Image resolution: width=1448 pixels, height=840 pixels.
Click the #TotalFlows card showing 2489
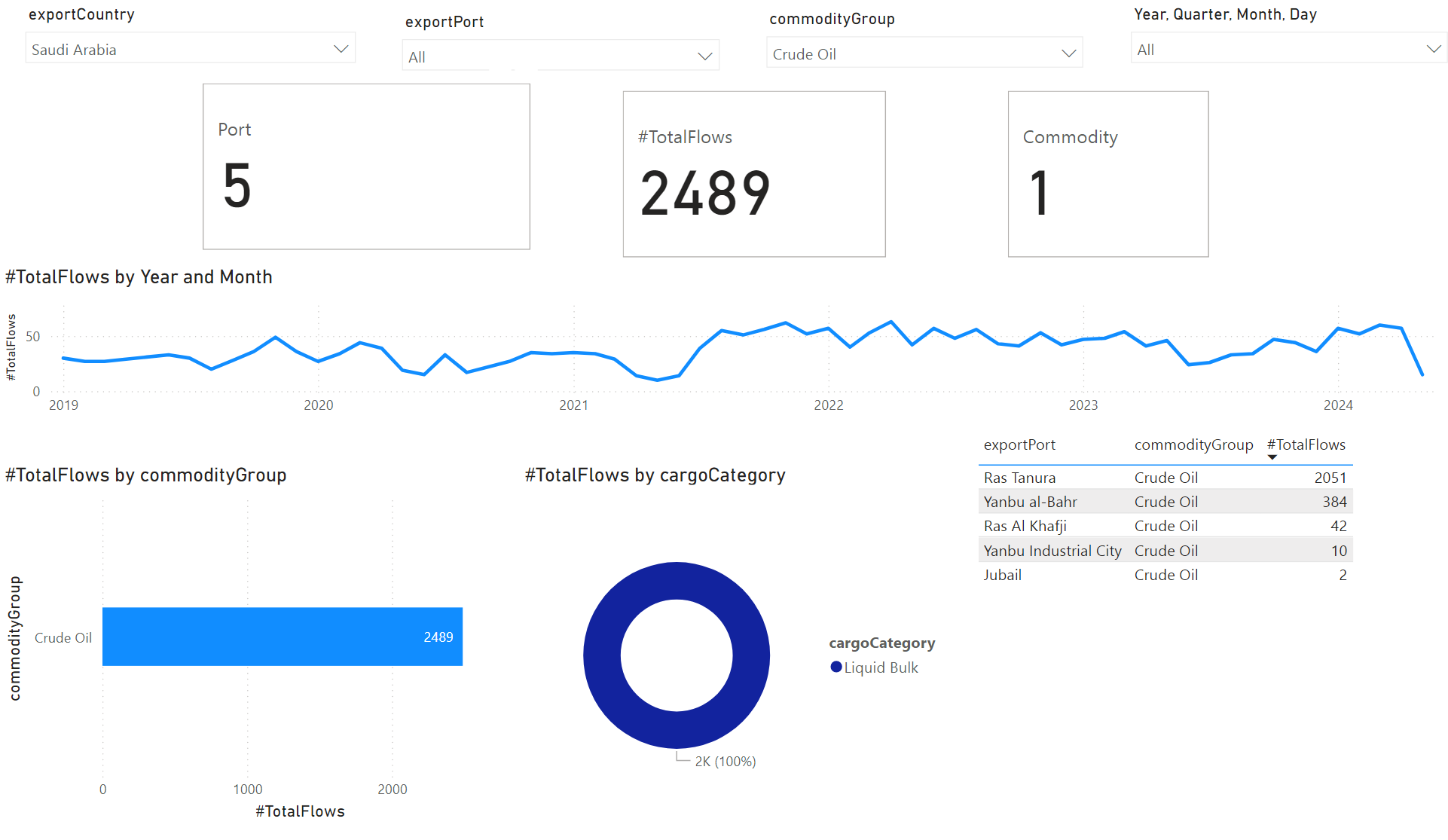click(x=753, y=174)
